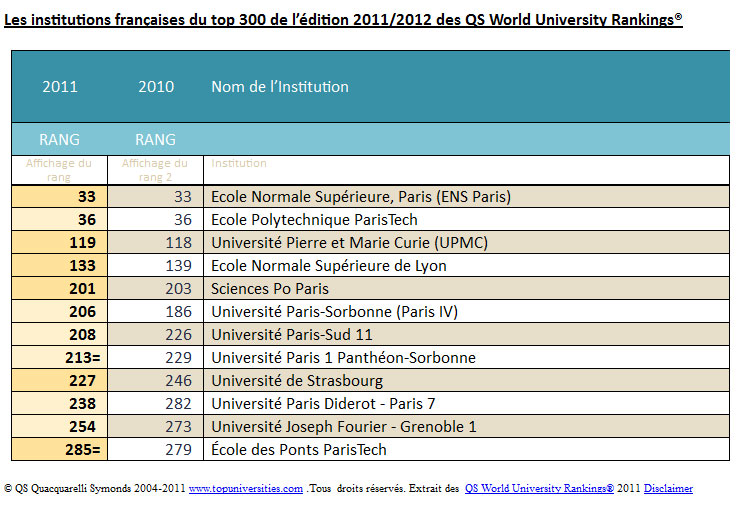This screenshot has width=745, height=505.
Task: Select the Affichage du rang 2 header cell
Action: click(x=155, y=170)
